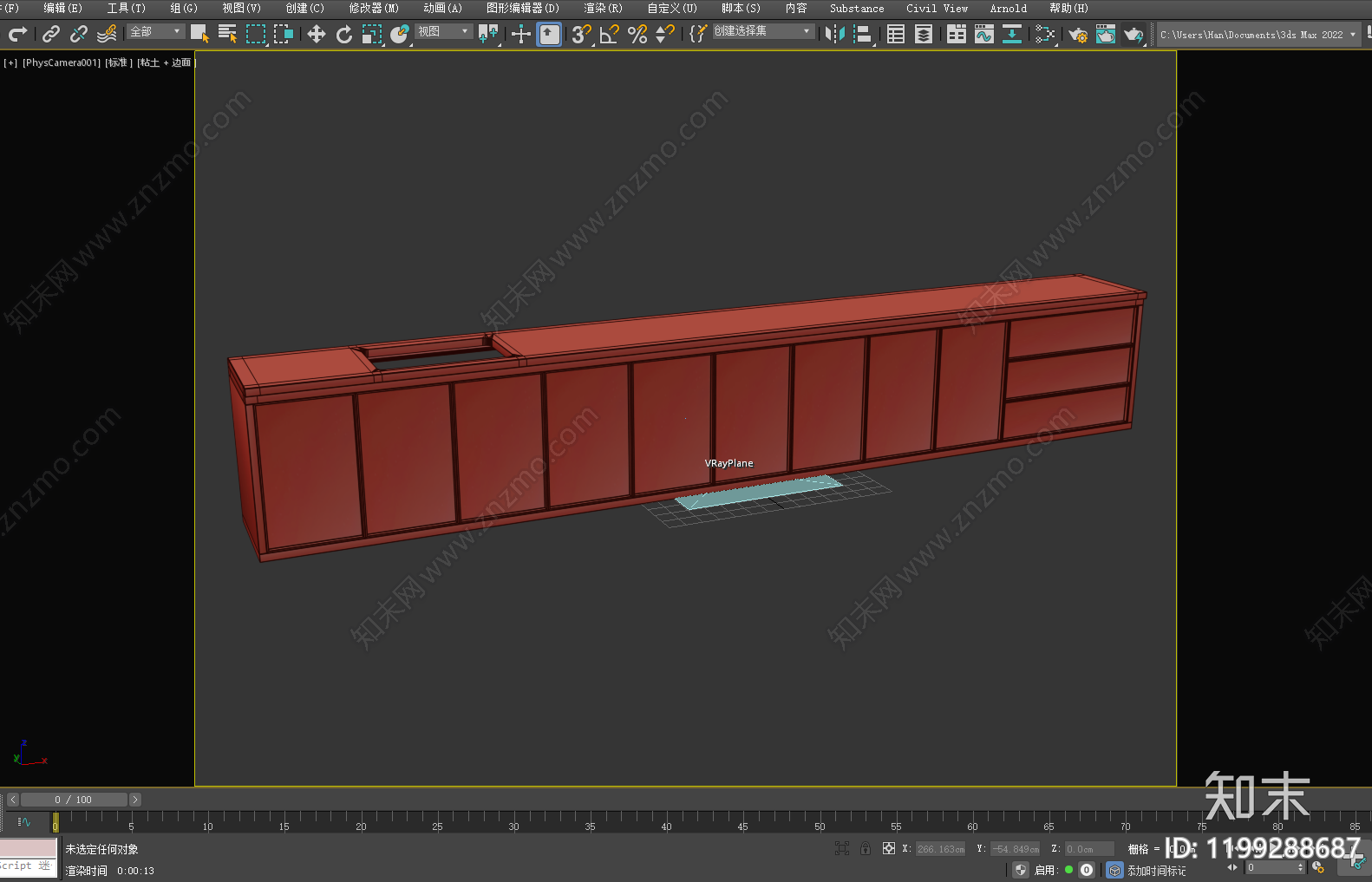
Task: Activate the Select and Move tool
Action: click(x=317, y=34)
